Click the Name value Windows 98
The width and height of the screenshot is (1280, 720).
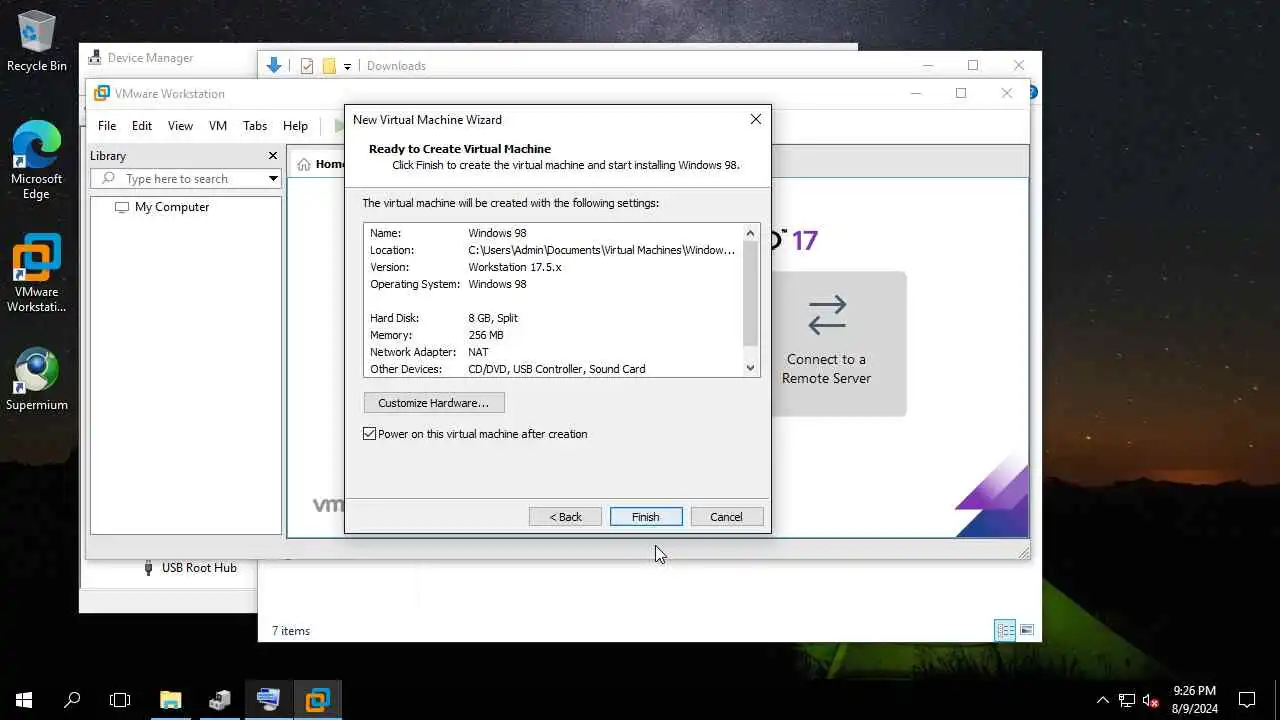click(497, 233)
